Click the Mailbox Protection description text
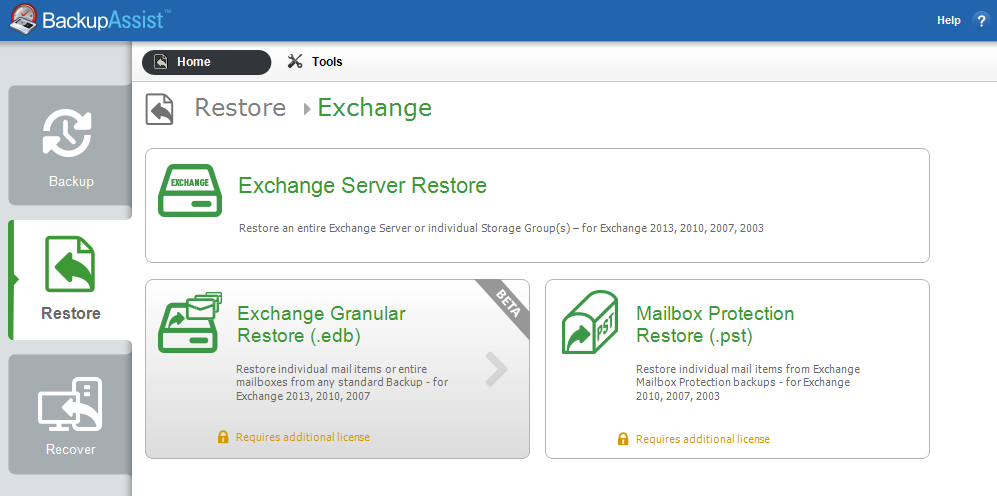This screenshot has height=496, width=997. click(x=748, y=383)
